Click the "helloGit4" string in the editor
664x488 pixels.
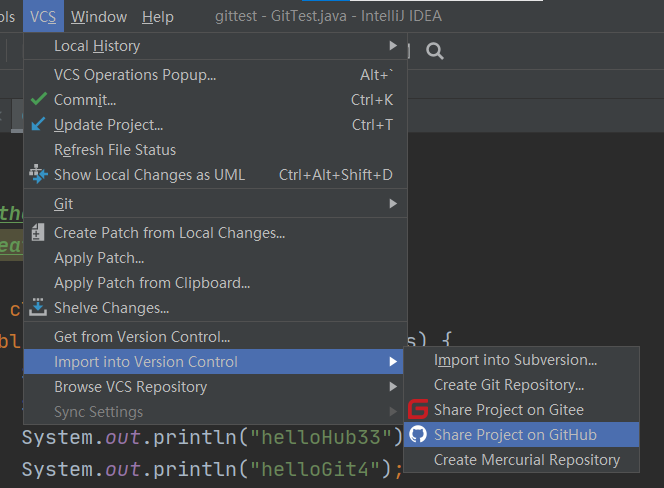click(315, 469)
